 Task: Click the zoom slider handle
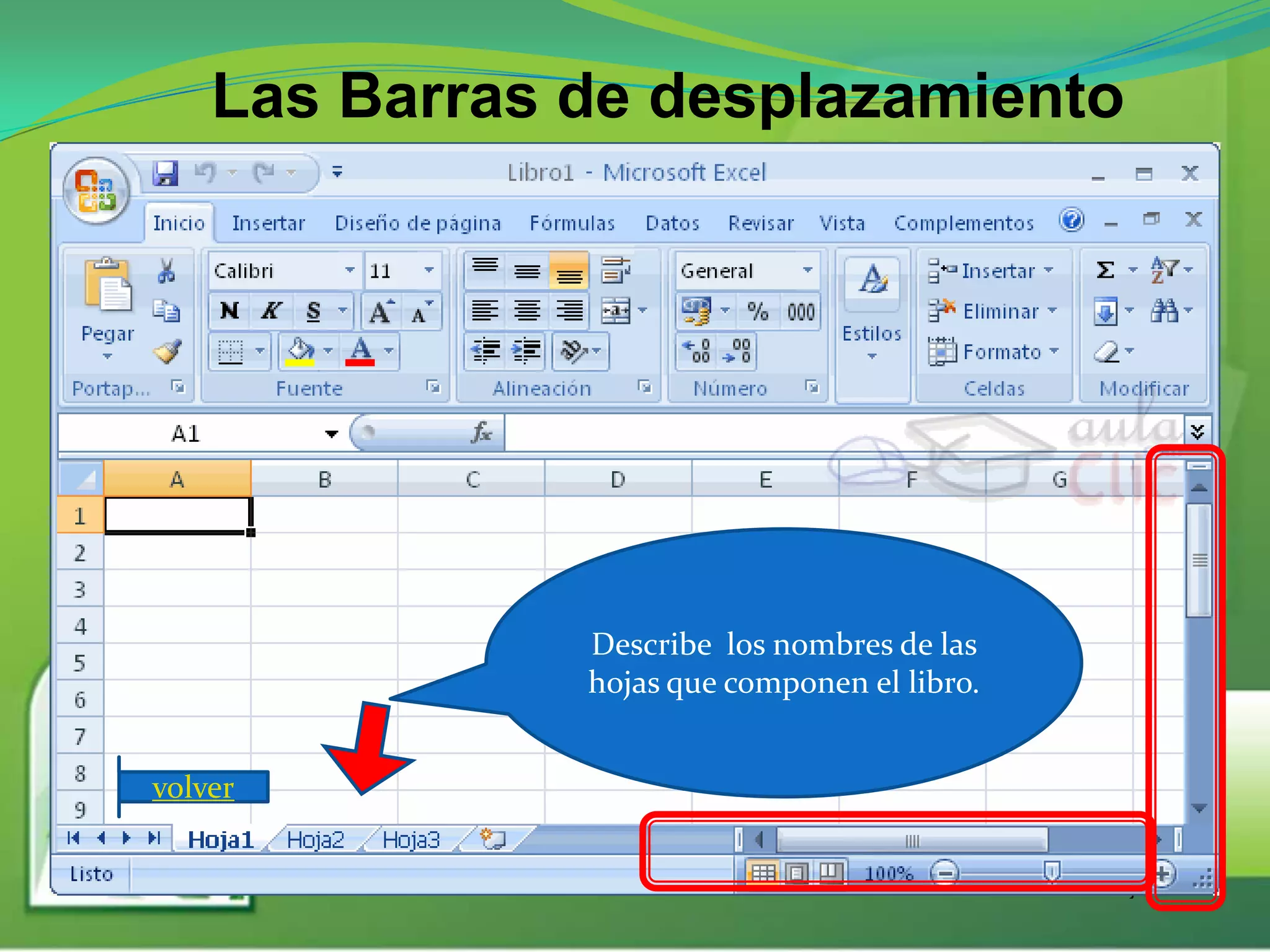(1051, 873)
